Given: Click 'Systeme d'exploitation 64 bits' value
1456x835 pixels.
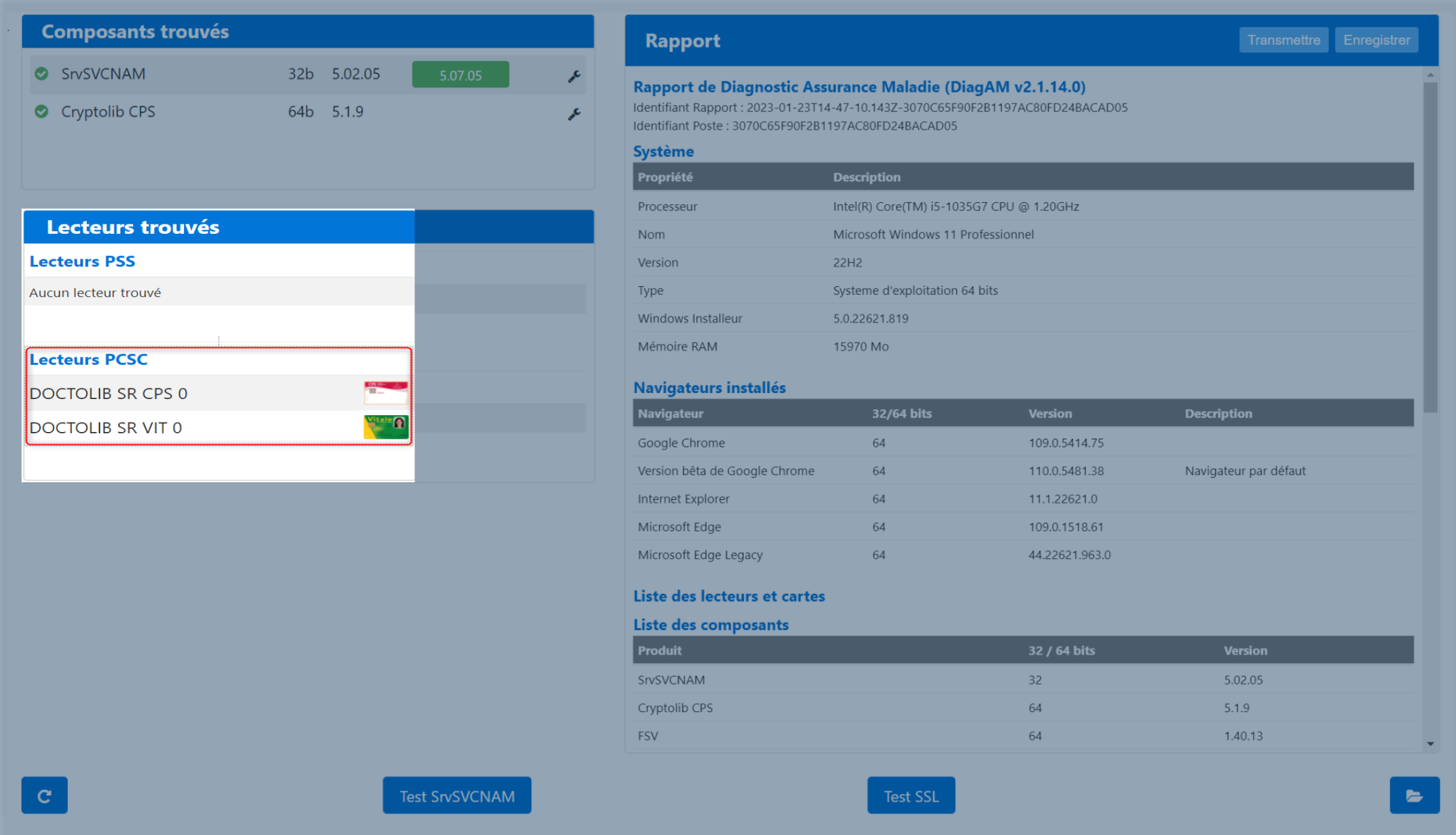Looking at the screenshot, I should tap(915, 290).
